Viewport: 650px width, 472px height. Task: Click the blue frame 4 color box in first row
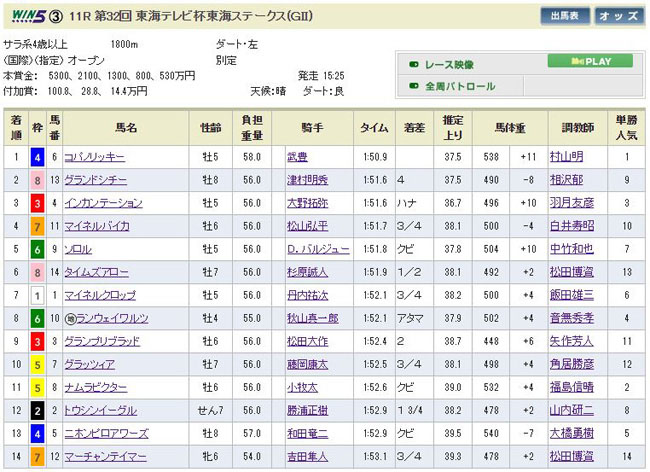[x=38, y=157]
